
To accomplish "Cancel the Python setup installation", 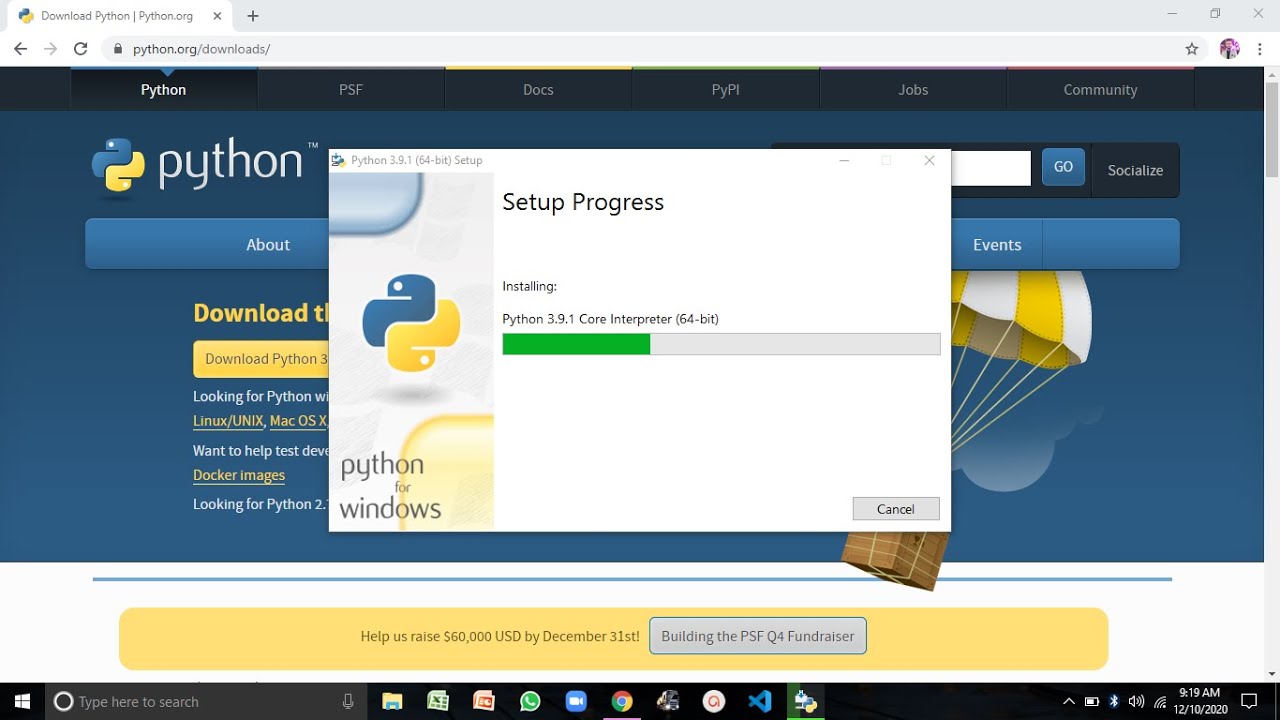I will tap(896, 509).
